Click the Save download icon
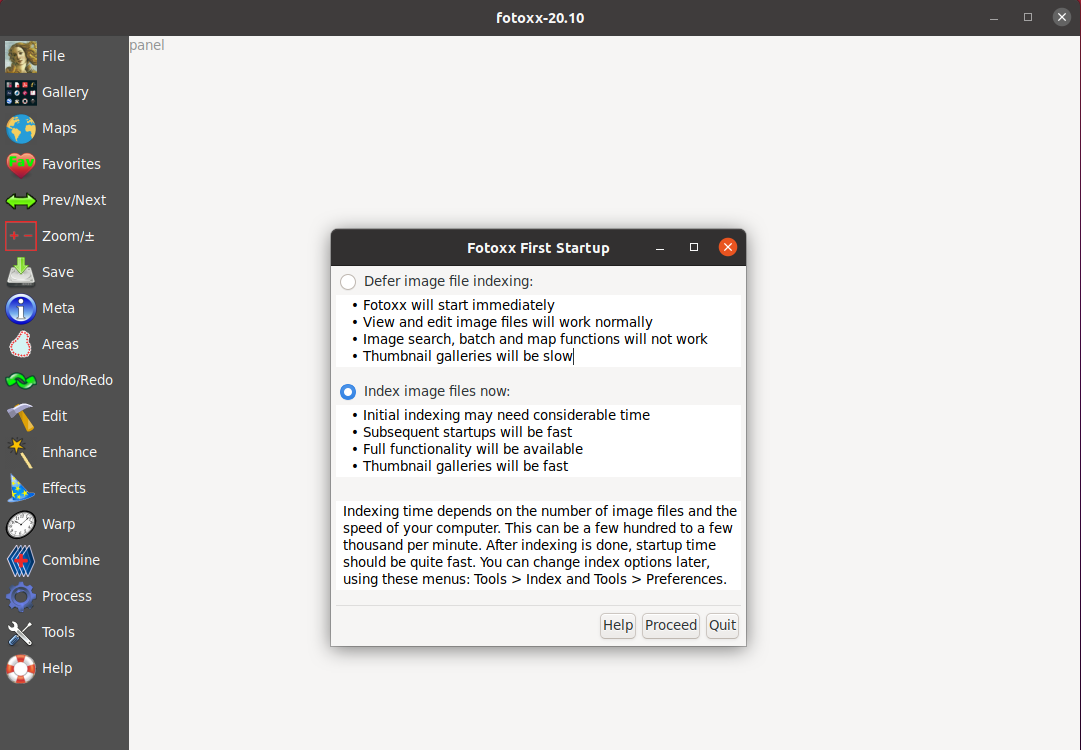 tap(21, 272)
